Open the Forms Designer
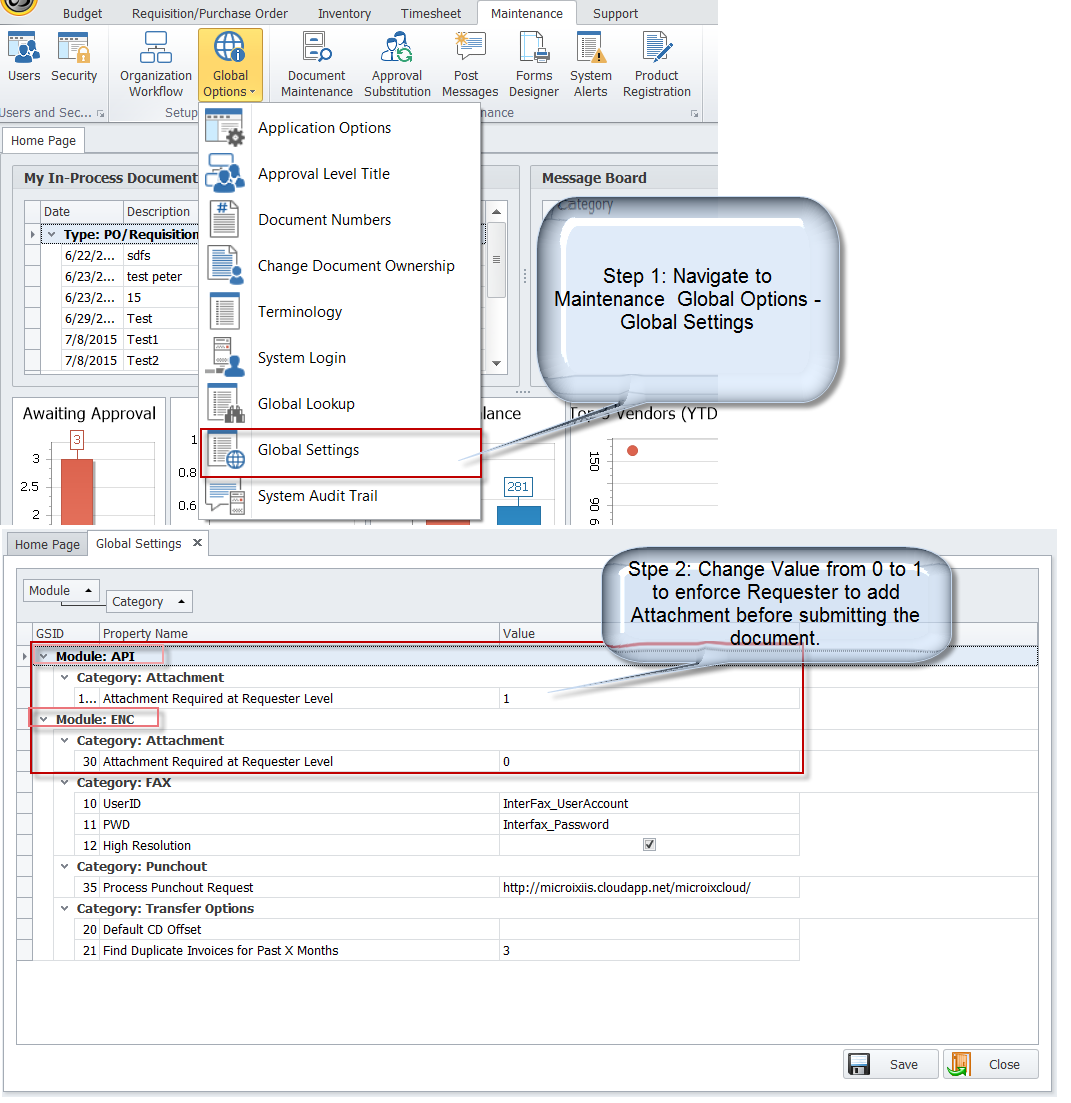Image resolution: width=1071 pixels, height=1103 pixels. click(x=534, y=66)
